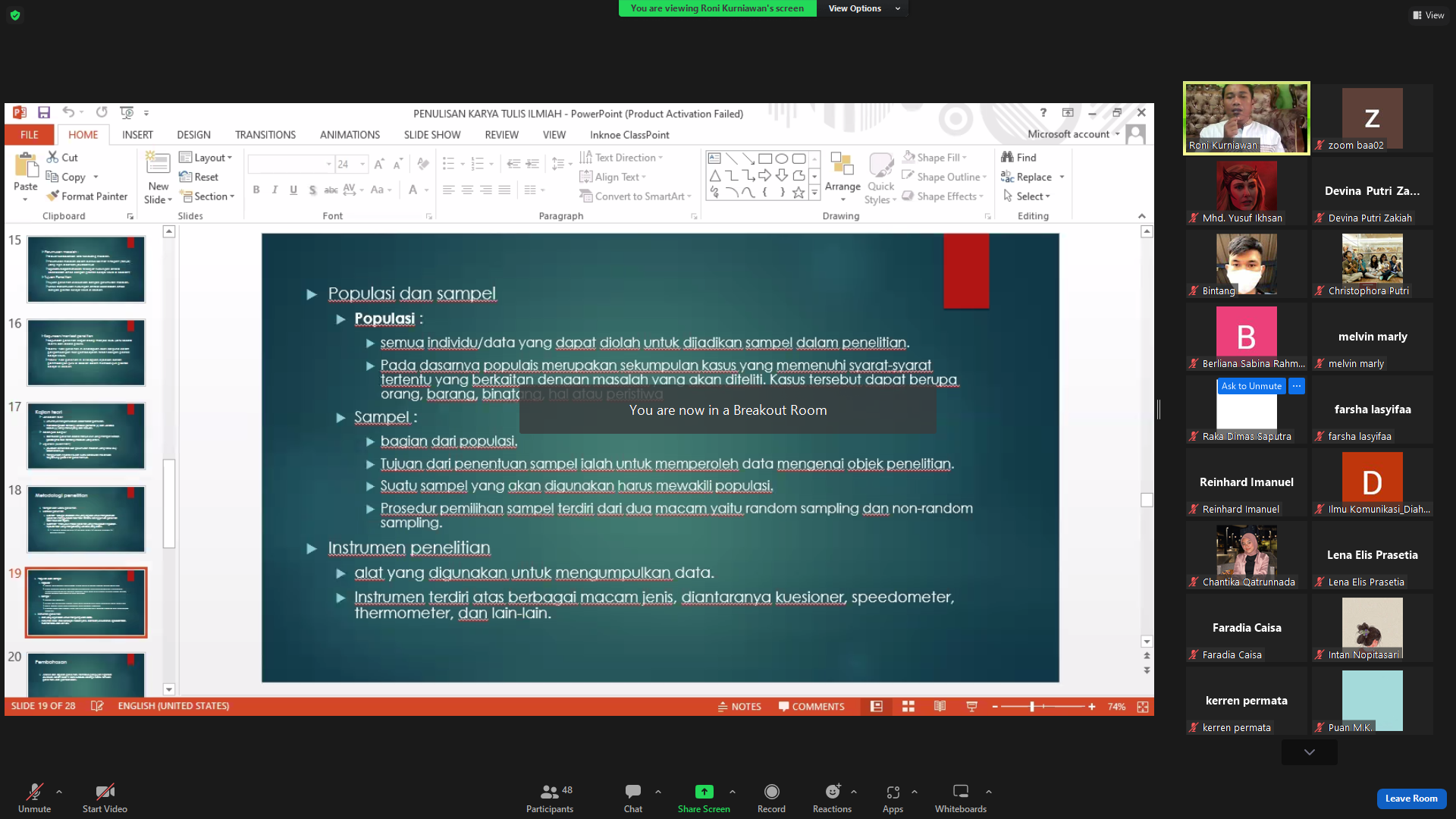Open Zoom Apps panel
Screen dimensions: 1456x819
pos(893,798)
